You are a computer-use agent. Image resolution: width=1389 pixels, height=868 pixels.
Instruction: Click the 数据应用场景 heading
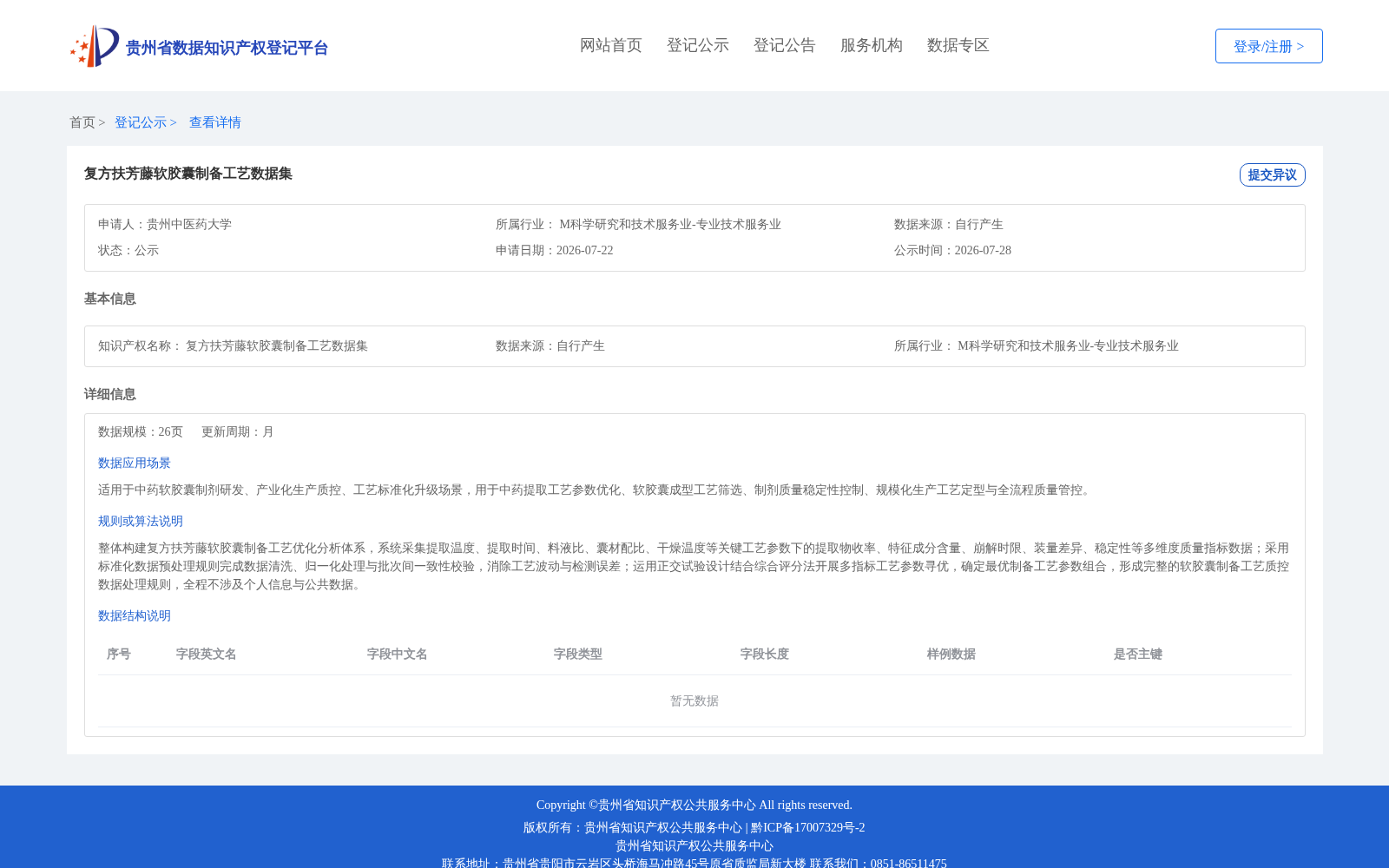coord(135,463)
